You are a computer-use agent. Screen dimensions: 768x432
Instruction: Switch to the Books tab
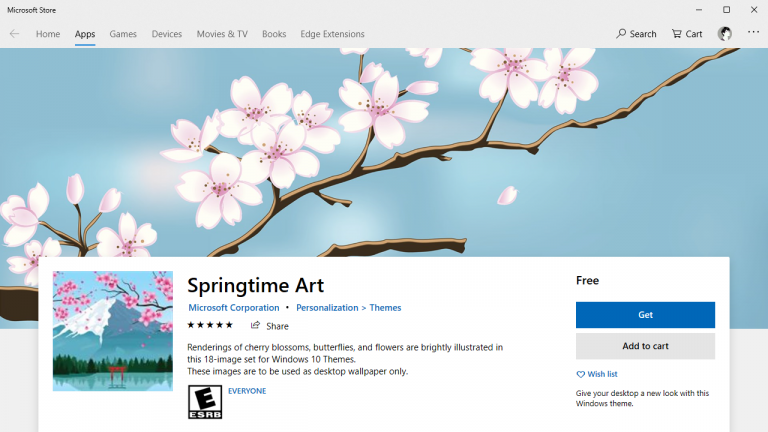point(274,34)
